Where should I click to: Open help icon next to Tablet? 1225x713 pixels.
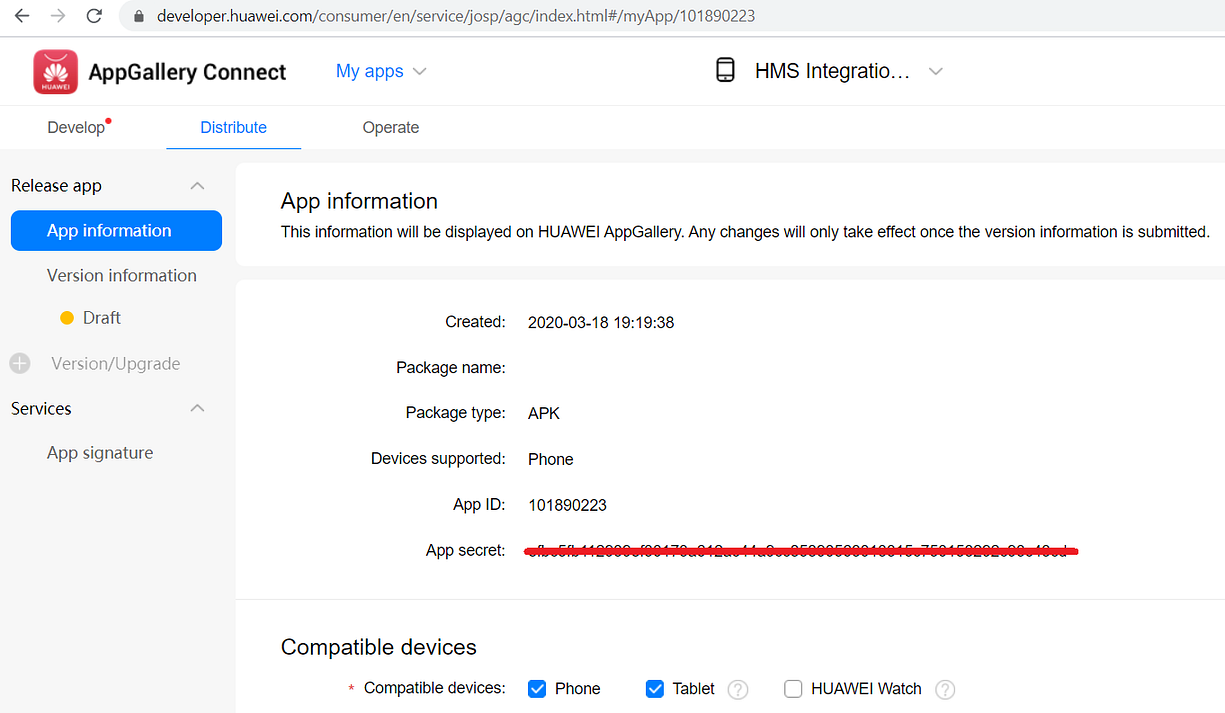738,689
